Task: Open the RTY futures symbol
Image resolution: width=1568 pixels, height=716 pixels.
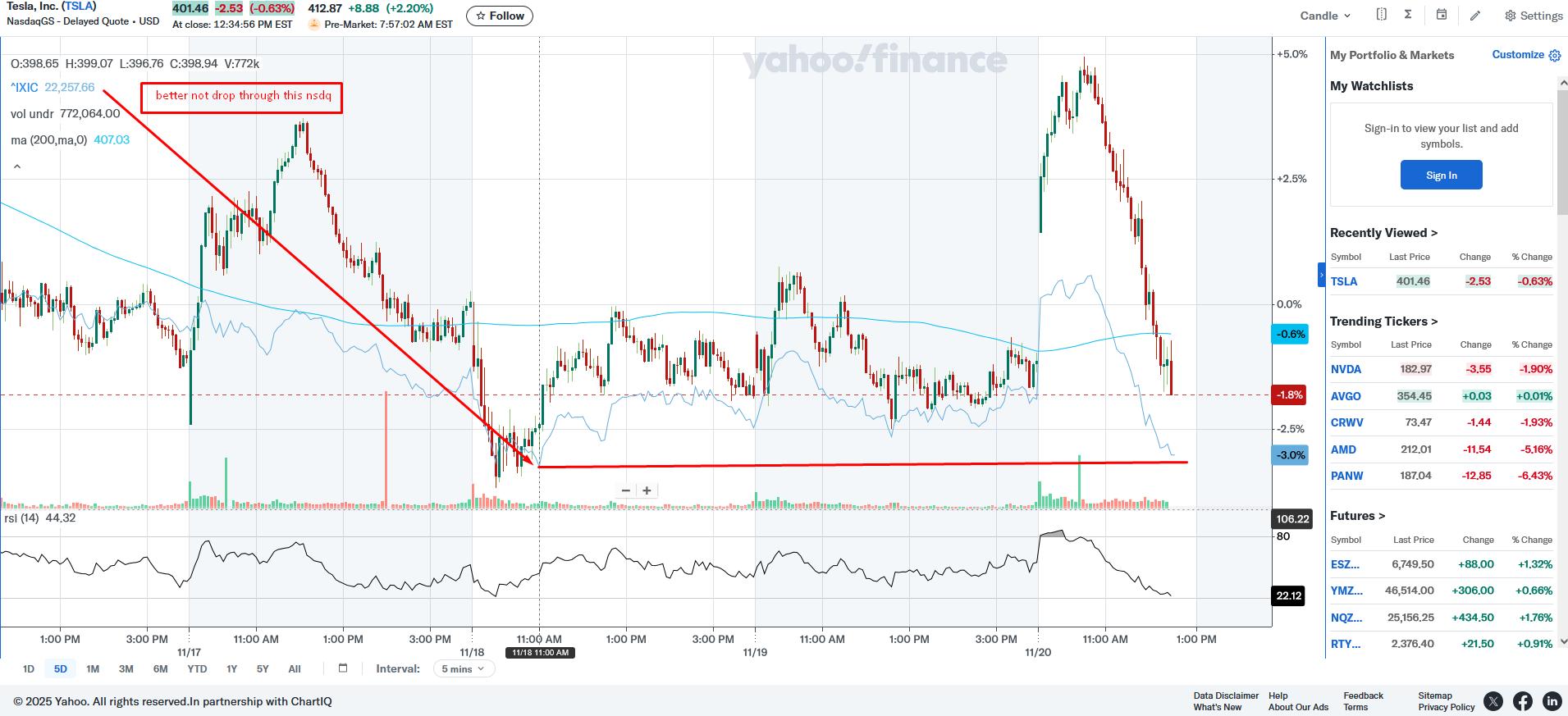Action: tap(1346, 644)
